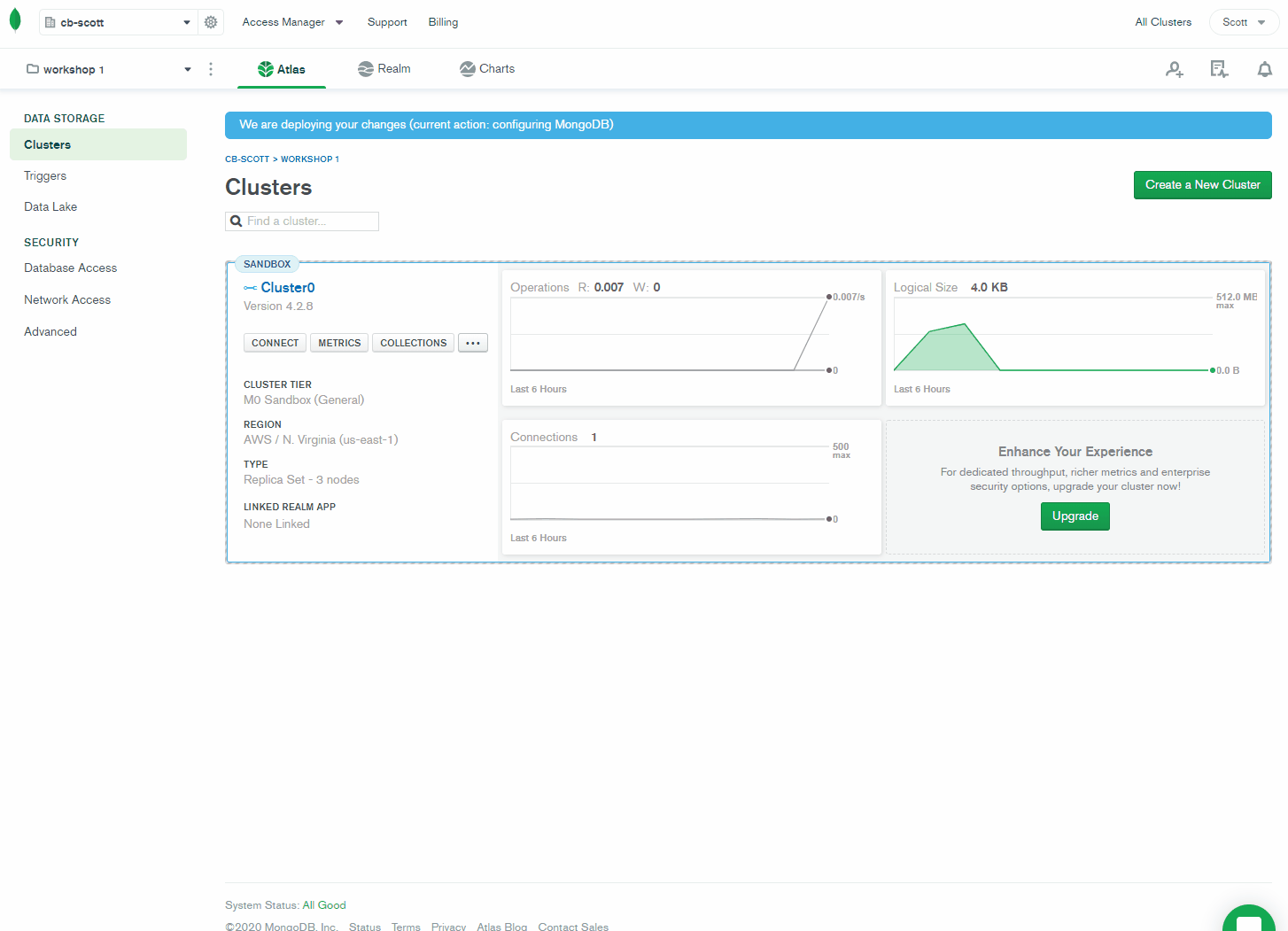
Task: Click the cluster search magnifier icon
Action: point(237,221)
